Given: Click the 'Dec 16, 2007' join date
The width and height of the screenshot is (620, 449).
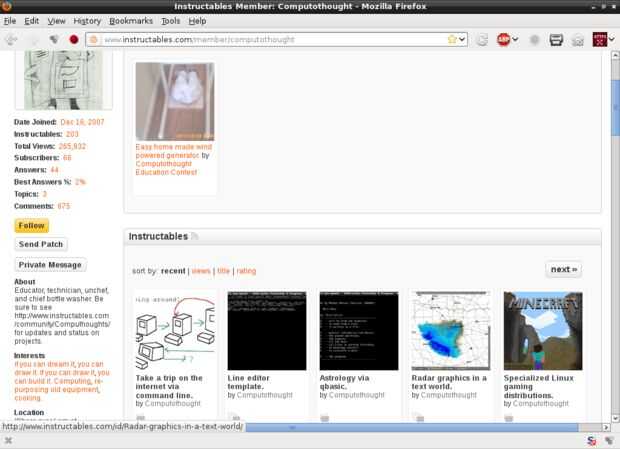Looking at the screenshot, I should pyautogui.click(x=82, y=122).
